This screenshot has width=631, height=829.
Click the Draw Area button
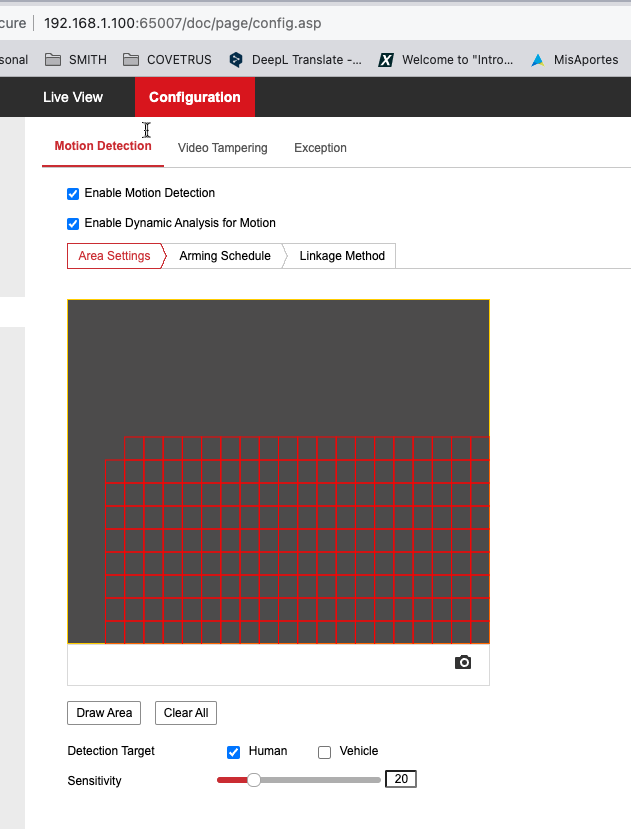(104, 713)
